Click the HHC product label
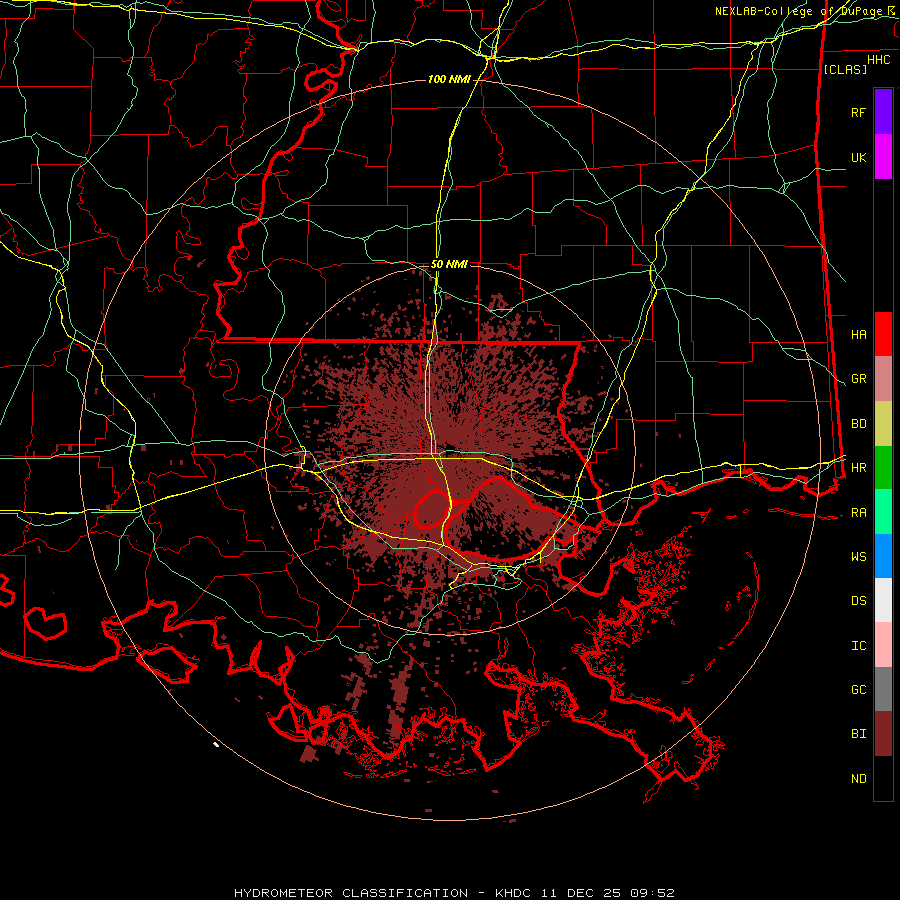900x900 pixels. point(878,60)
